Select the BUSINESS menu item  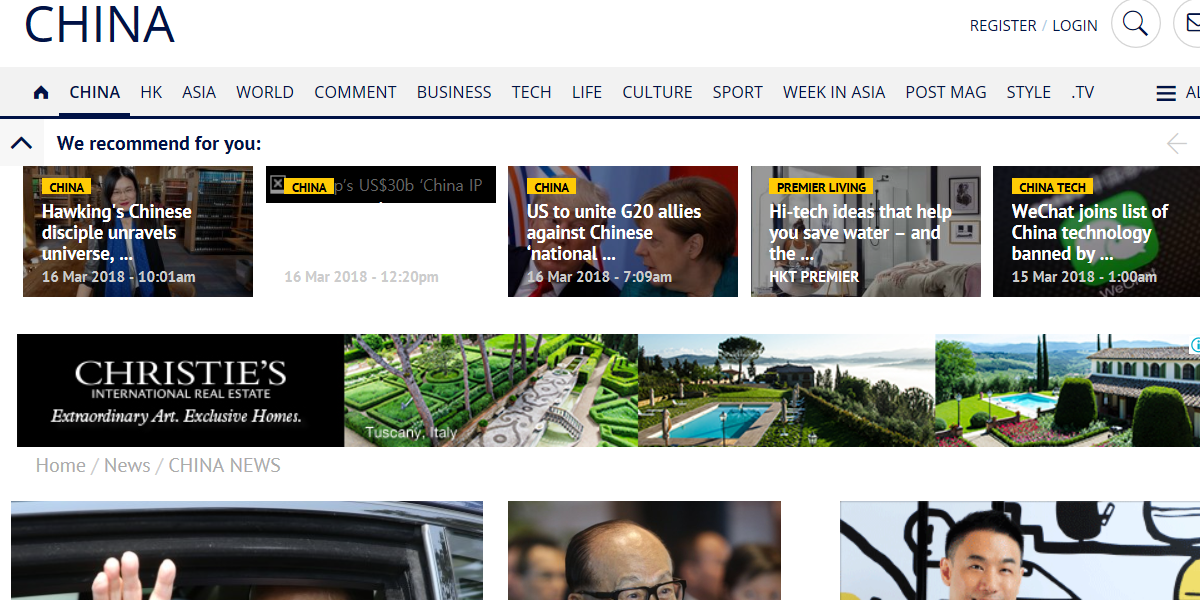pyautogui.click(x=454, y=92)
